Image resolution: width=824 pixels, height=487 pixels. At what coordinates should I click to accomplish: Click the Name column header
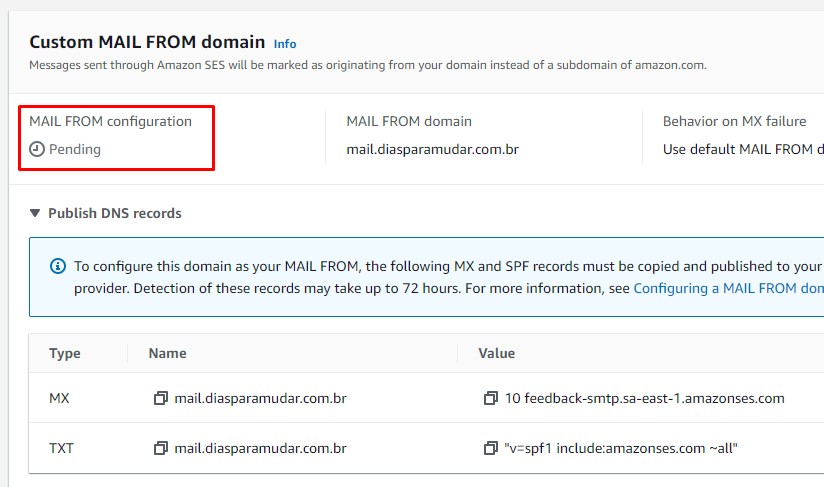[168, 353]
